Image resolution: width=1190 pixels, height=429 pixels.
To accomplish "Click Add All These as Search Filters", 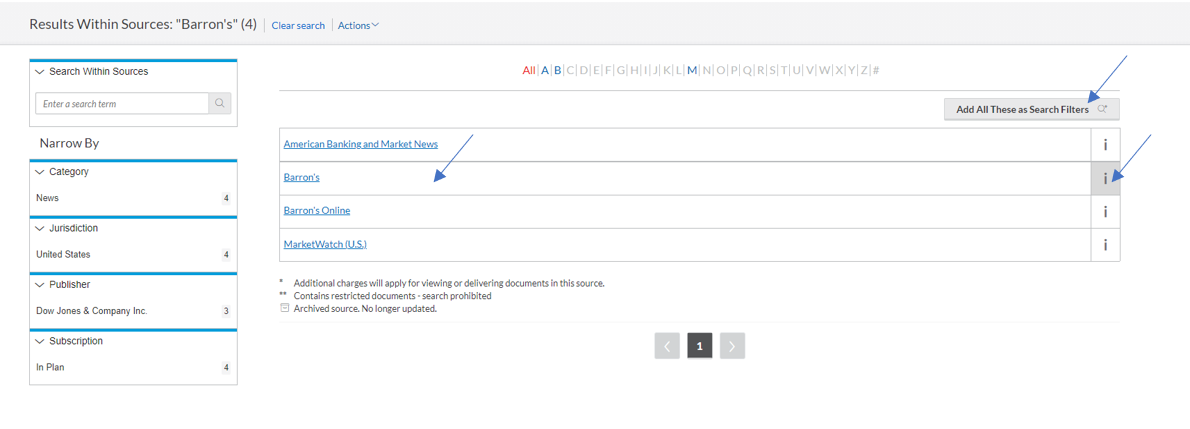I will (x=1031, y=109).
